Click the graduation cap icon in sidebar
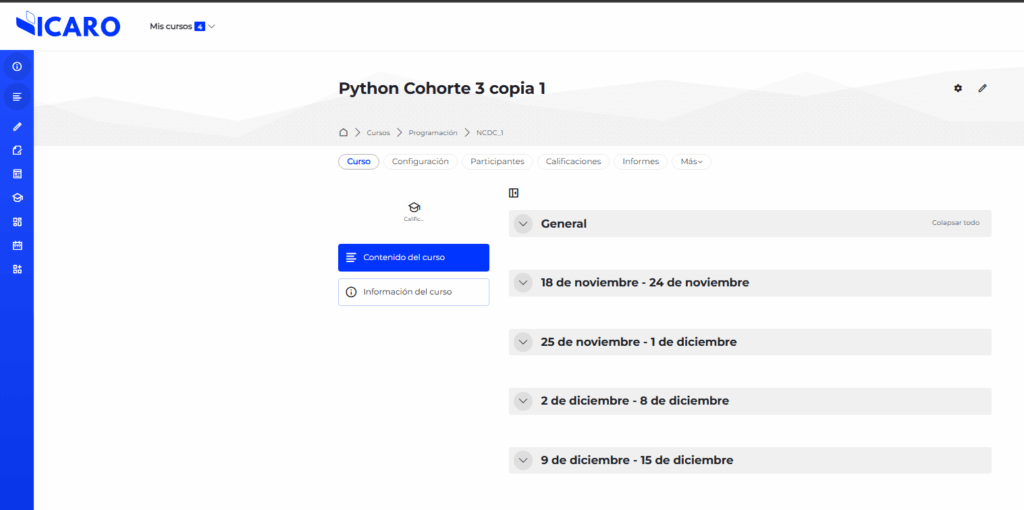Viewport: 1024px width, 510px height. point(17,197)
